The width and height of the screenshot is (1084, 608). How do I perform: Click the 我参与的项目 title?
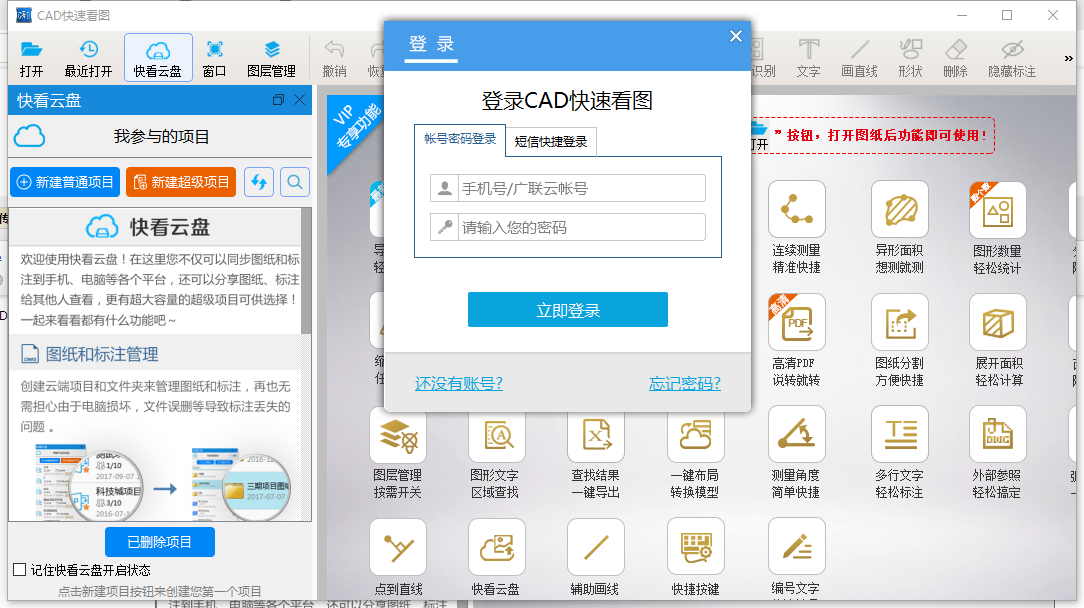click(x=161, y=136)
